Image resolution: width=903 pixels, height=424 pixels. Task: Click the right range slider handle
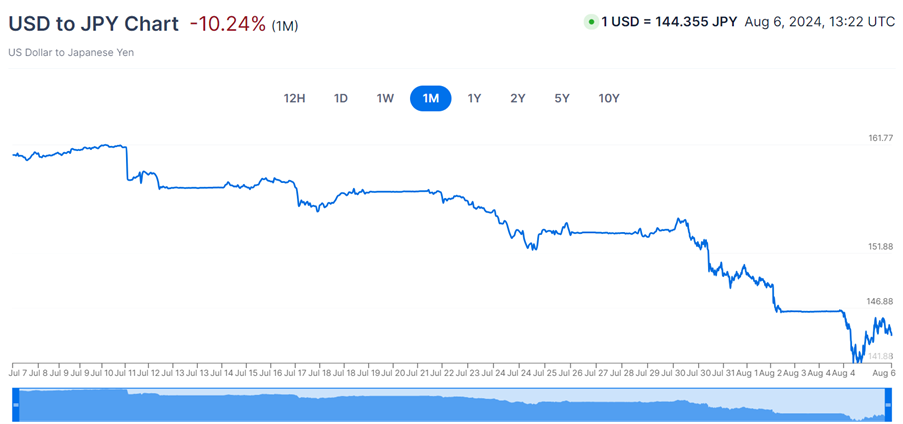point(889,403)
